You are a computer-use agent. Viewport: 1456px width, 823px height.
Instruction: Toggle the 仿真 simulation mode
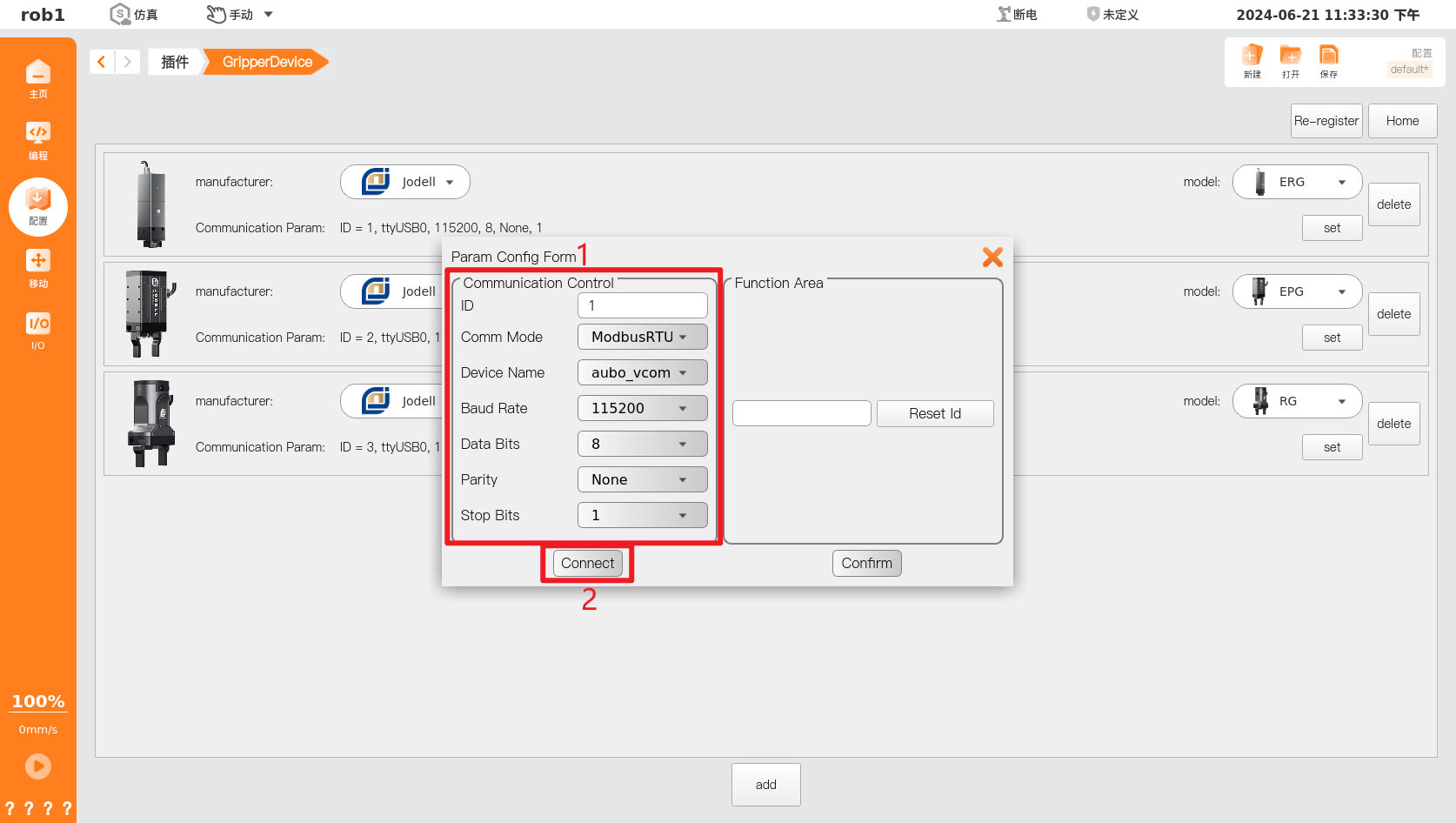[132, 13]
